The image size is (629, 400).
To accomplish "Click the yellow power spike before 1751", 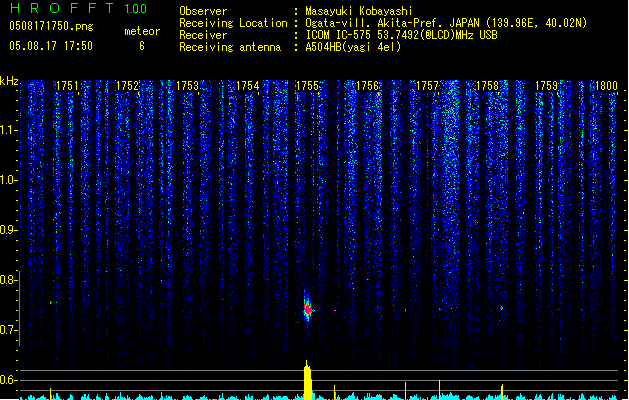I will click(x=50, y=394).
